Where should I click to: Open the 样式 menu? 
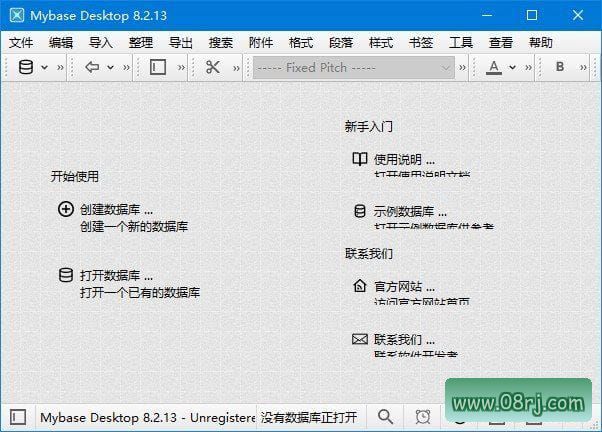click(x=381, y=42)
